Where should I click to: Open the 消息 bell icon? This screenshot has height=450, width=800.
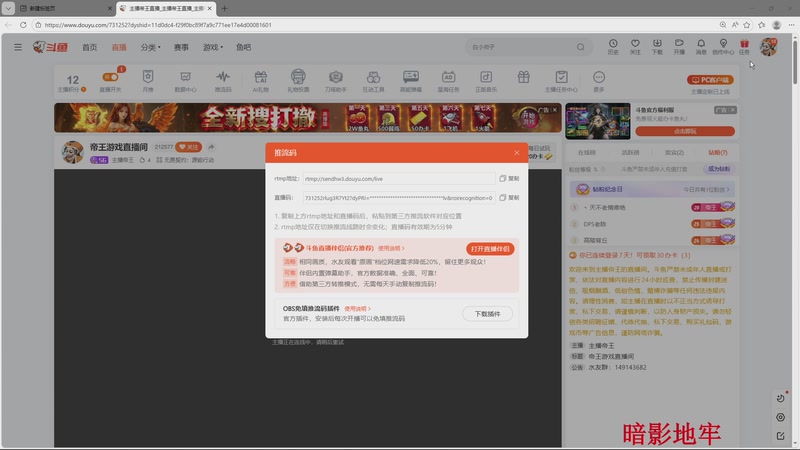tap(701, 47)
